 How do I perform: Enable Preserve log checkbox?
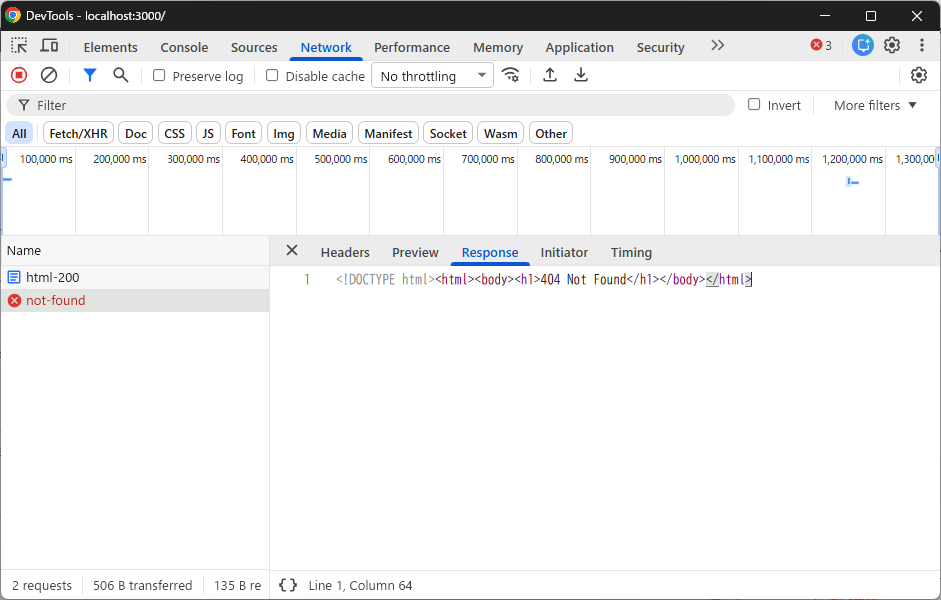(x=159, y=76)
